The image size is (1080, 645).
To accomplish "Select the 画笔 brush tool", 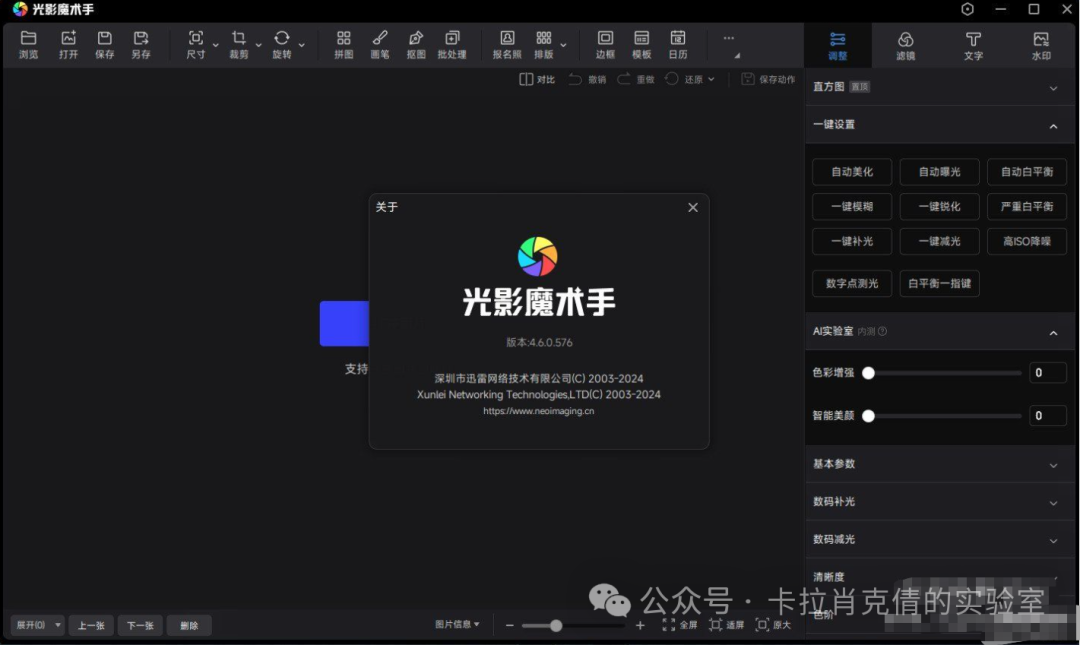I will [x=380, y=44].
